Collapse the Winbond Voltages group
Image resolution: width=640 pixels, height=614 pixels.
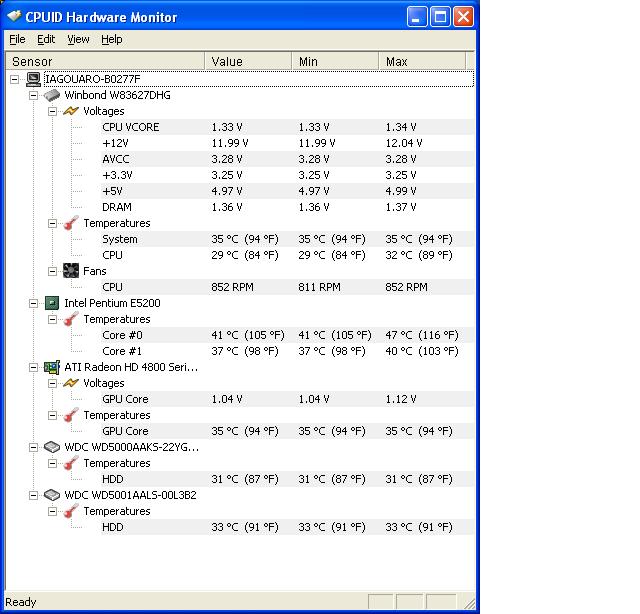(52, 111)
